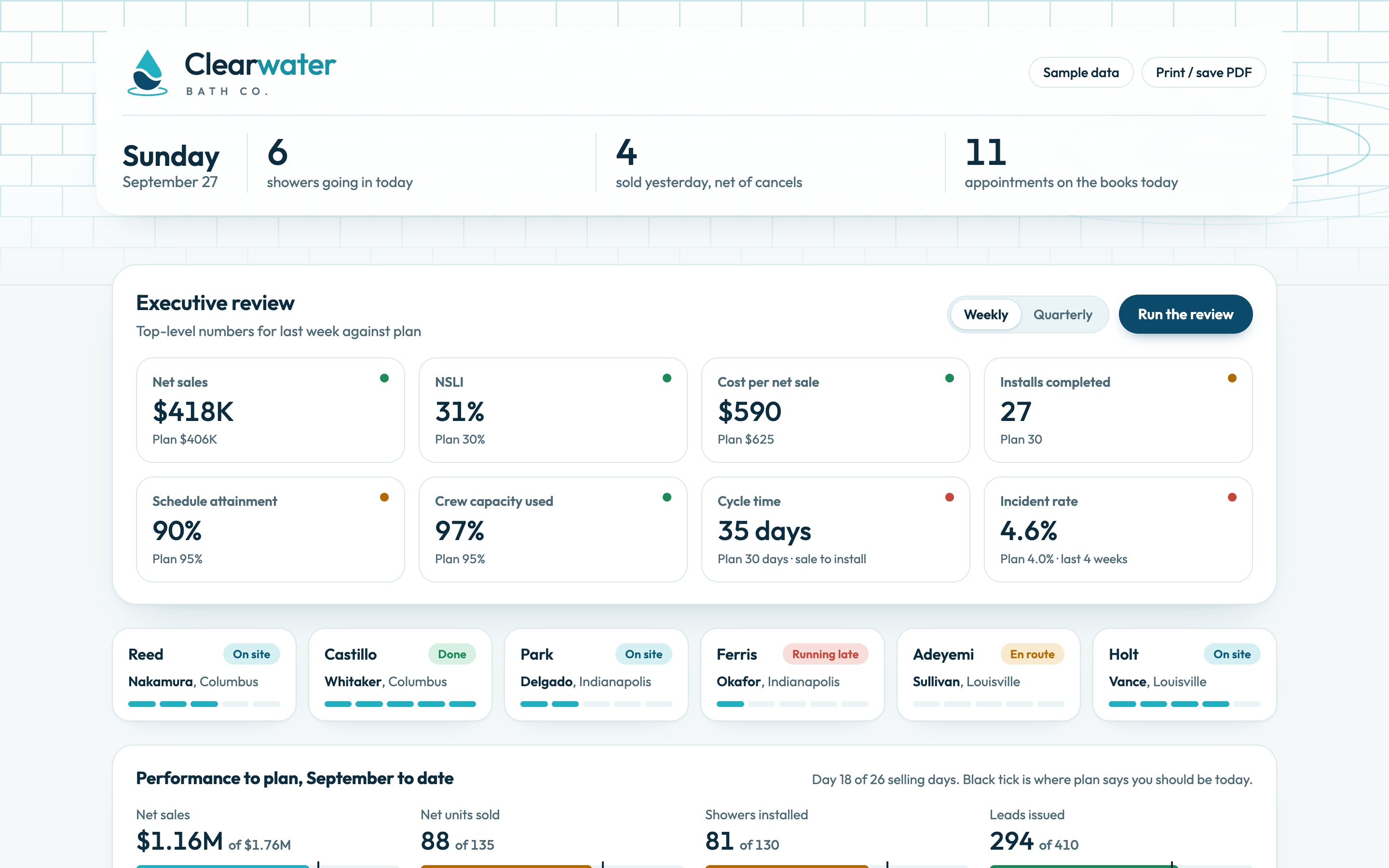Viewport: 1389px width, 868px height.
Task: Click the Clearwater water drop logo icon
Action: (148, 72)
